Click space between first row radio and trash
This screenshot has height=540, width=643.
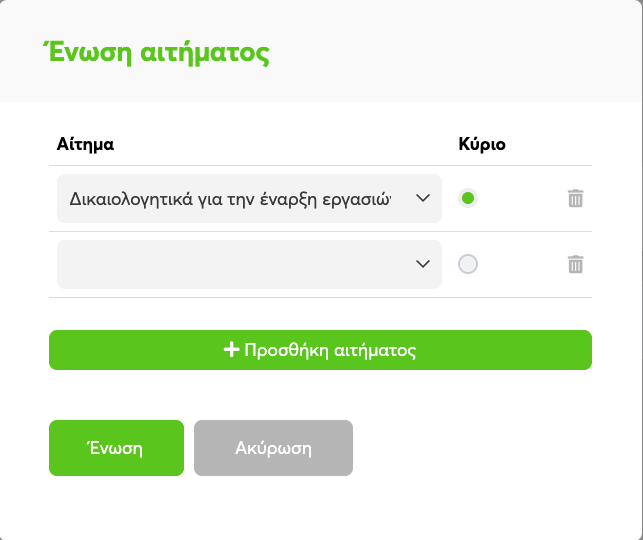(523, 198)
